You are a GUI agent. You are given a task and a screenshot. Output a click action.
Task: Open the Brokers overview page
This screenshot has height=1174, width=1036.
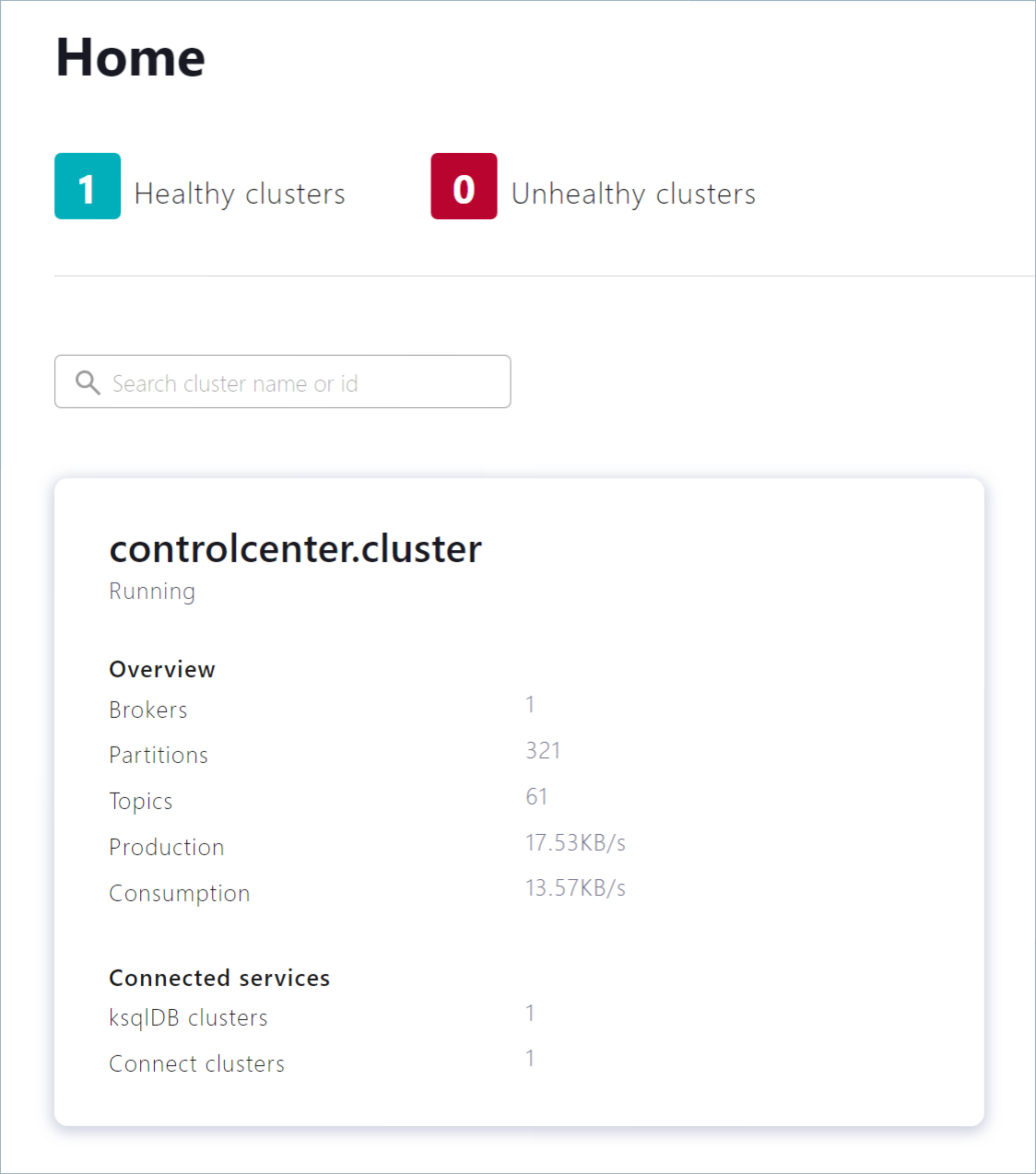[147, 710]
